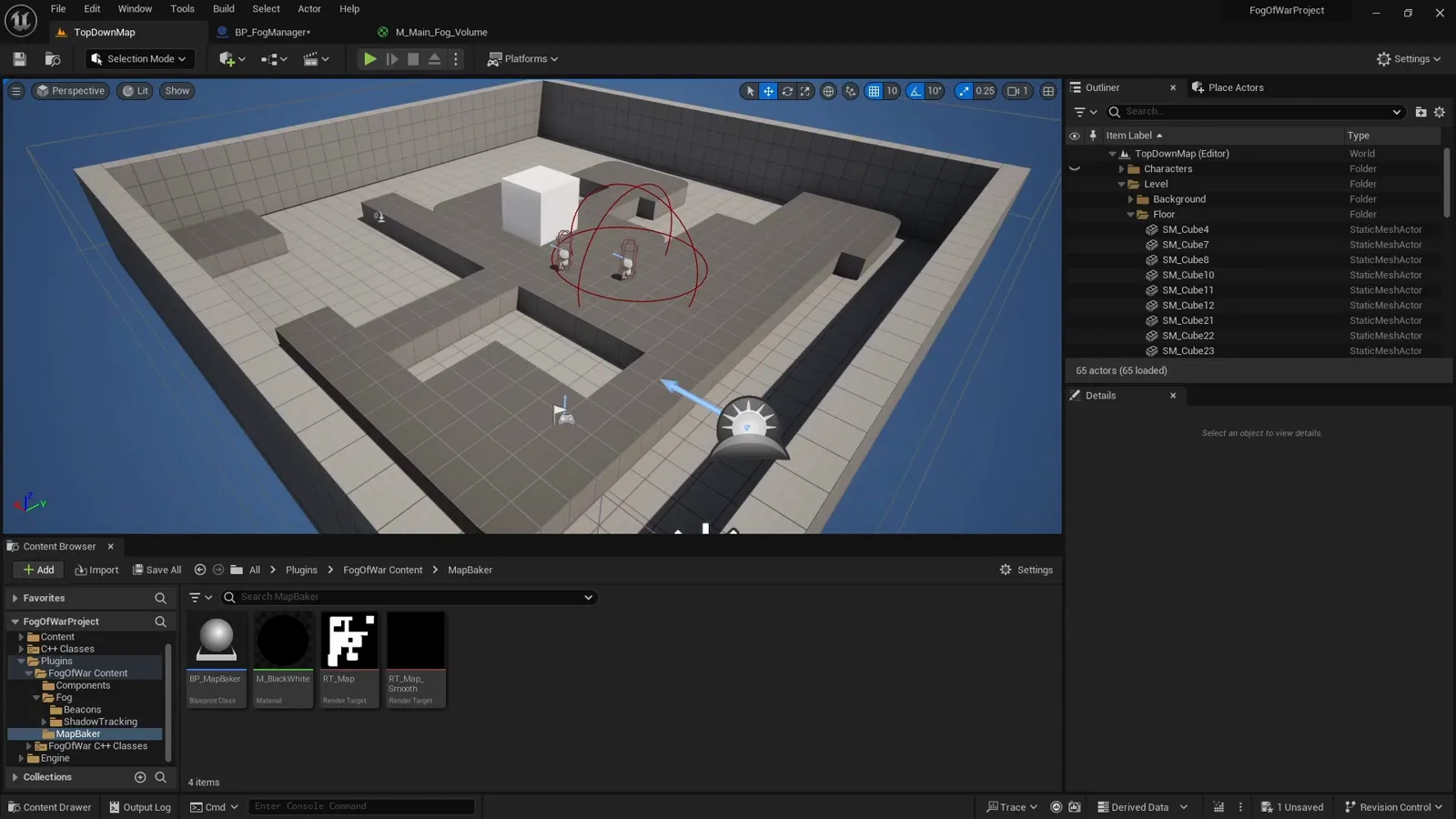
Task: Click the Stop simulation square button
Action: click(x=413, y=59)
